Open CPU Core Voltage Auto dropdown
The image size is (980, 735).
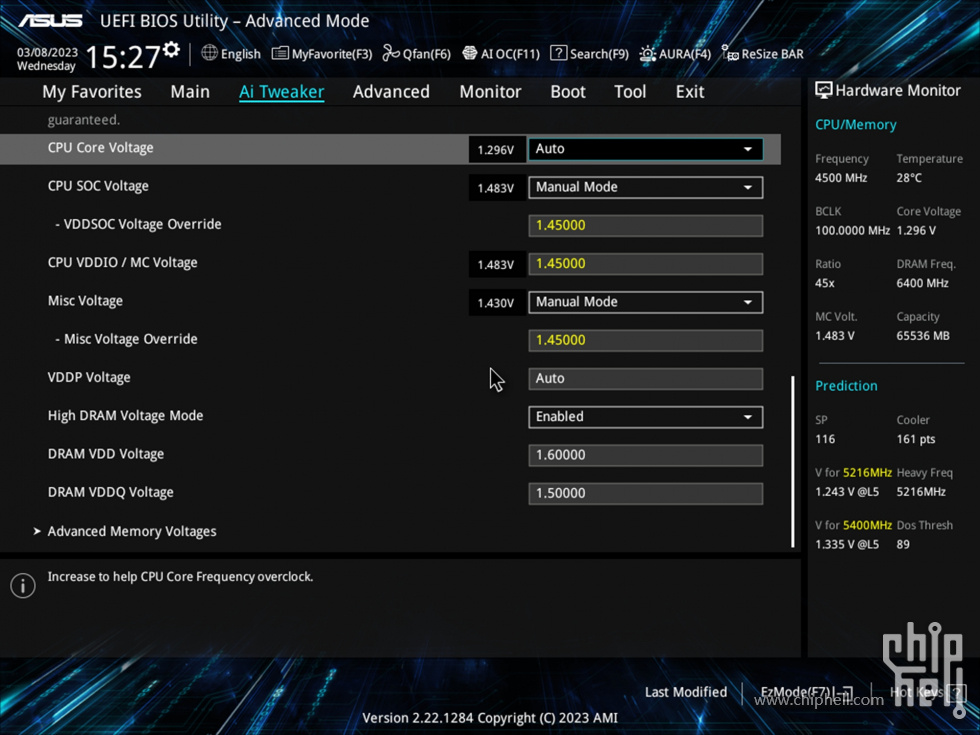click(x=646, y=149)
